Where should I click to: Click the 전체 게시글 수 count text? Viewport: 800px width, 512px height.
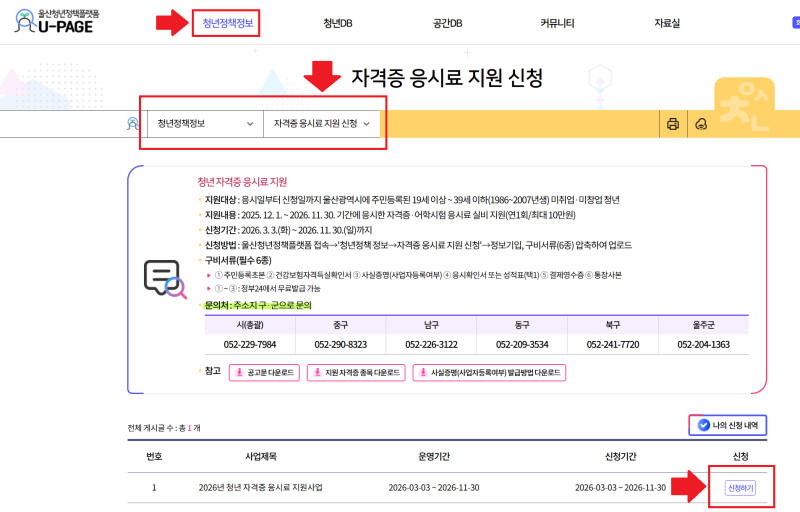(164, 428)
